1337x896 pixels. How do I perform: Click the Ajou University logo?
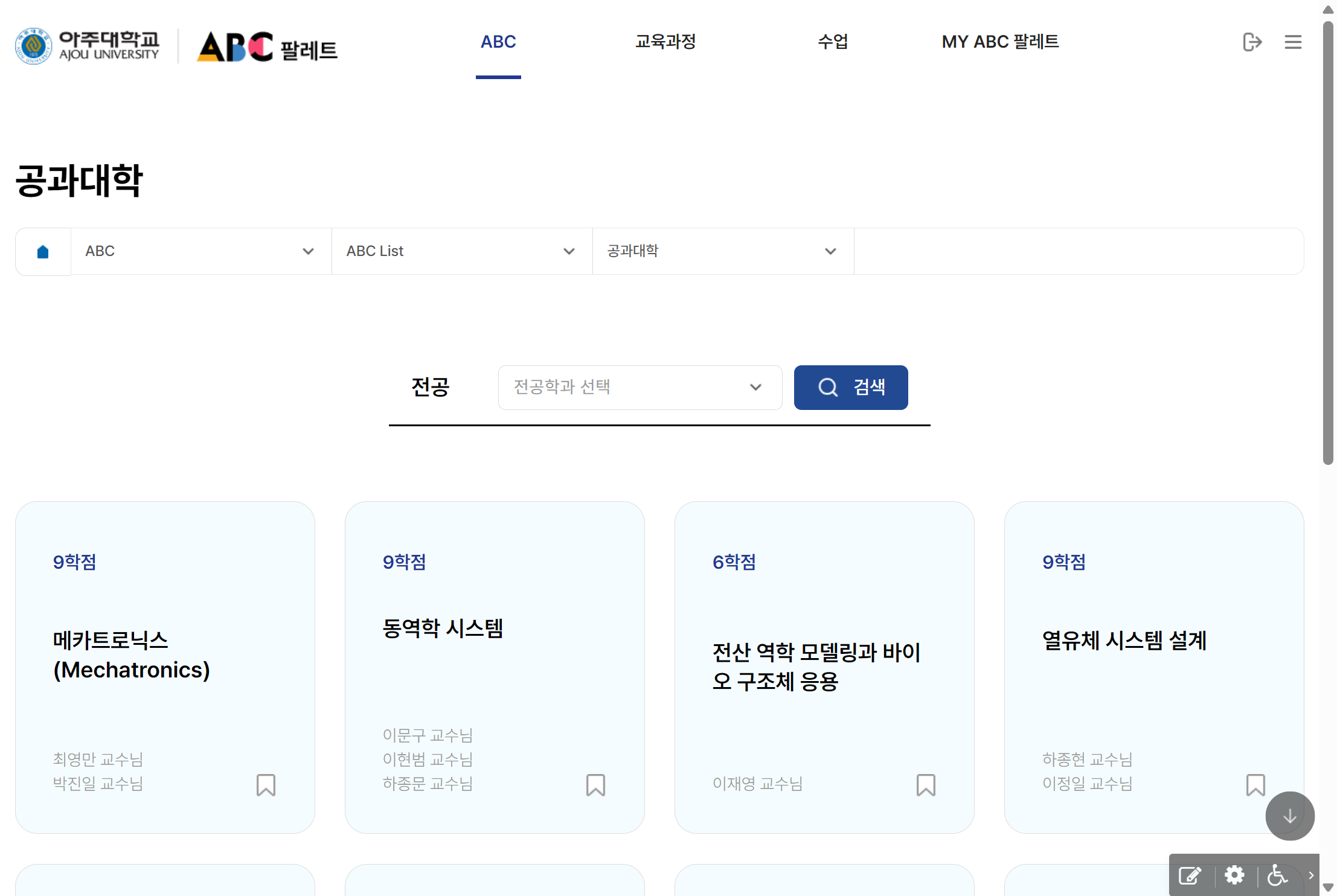coord(88,46)
